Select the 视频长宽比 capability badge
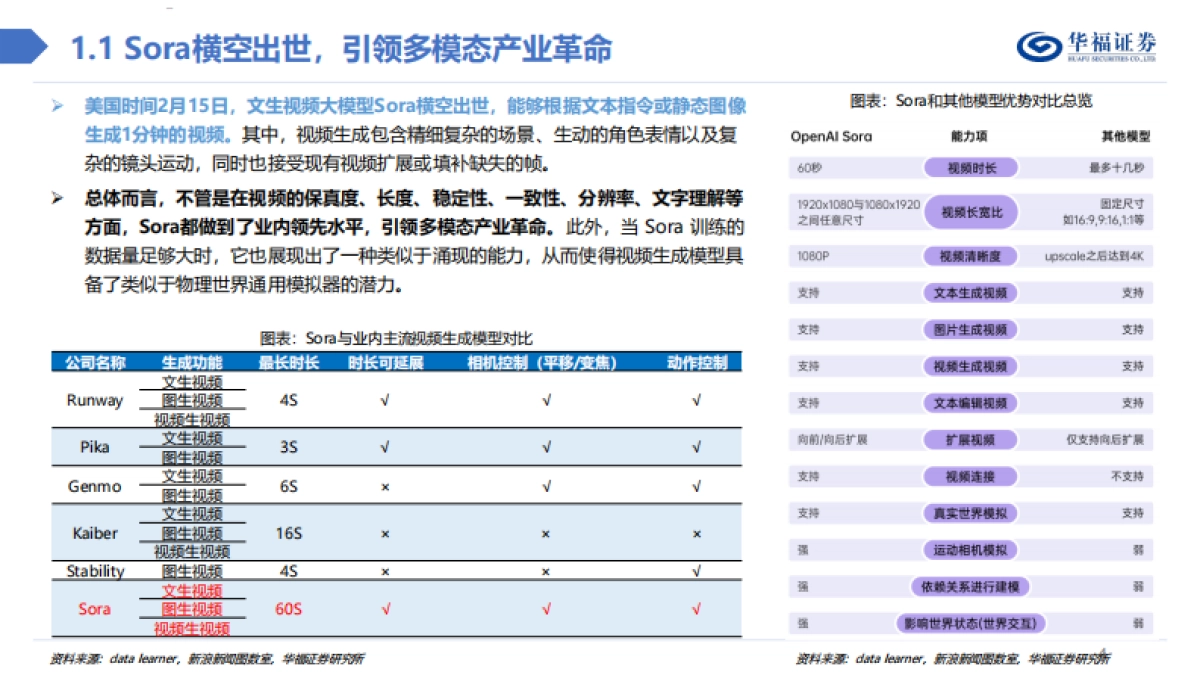 pyautogui.click(x=970, y=211)
